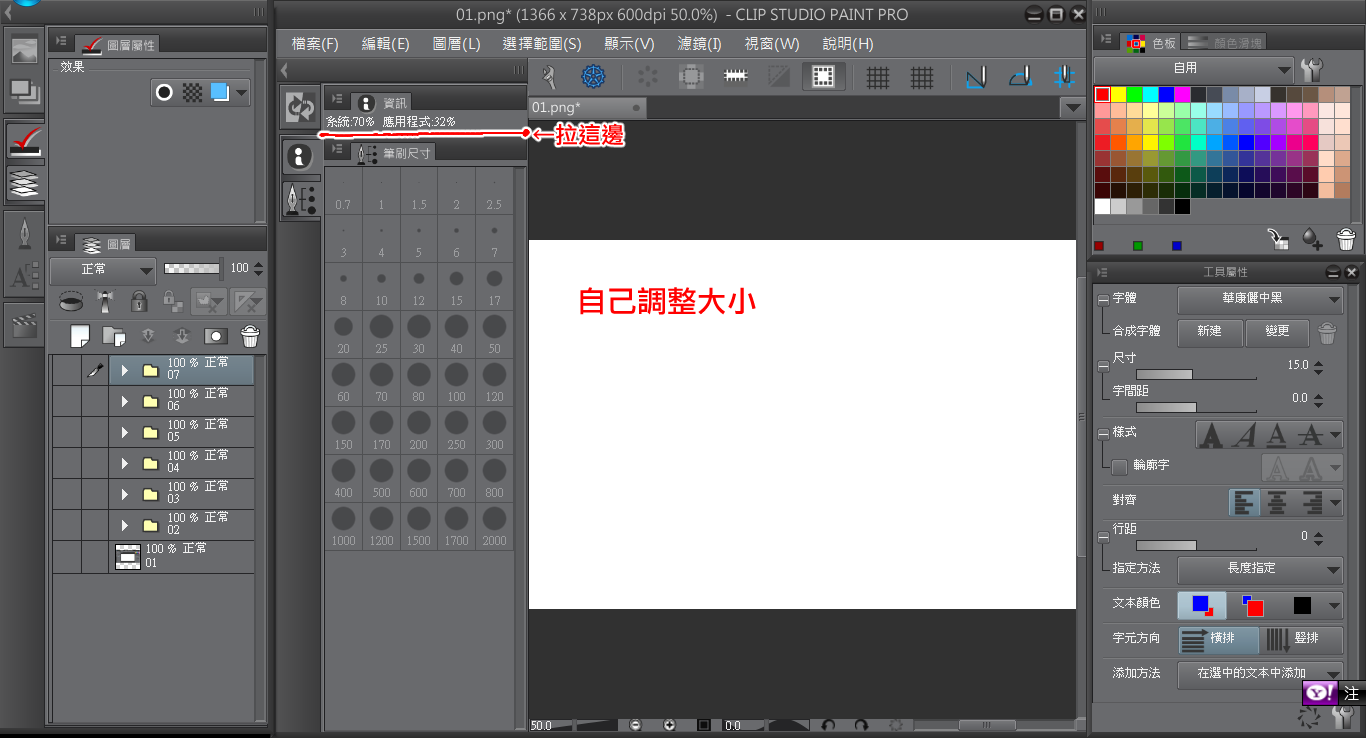Screen dimensions: 1366x738
Task: Select 橫排 horizontal text direction
Action: coord(1218,640)
